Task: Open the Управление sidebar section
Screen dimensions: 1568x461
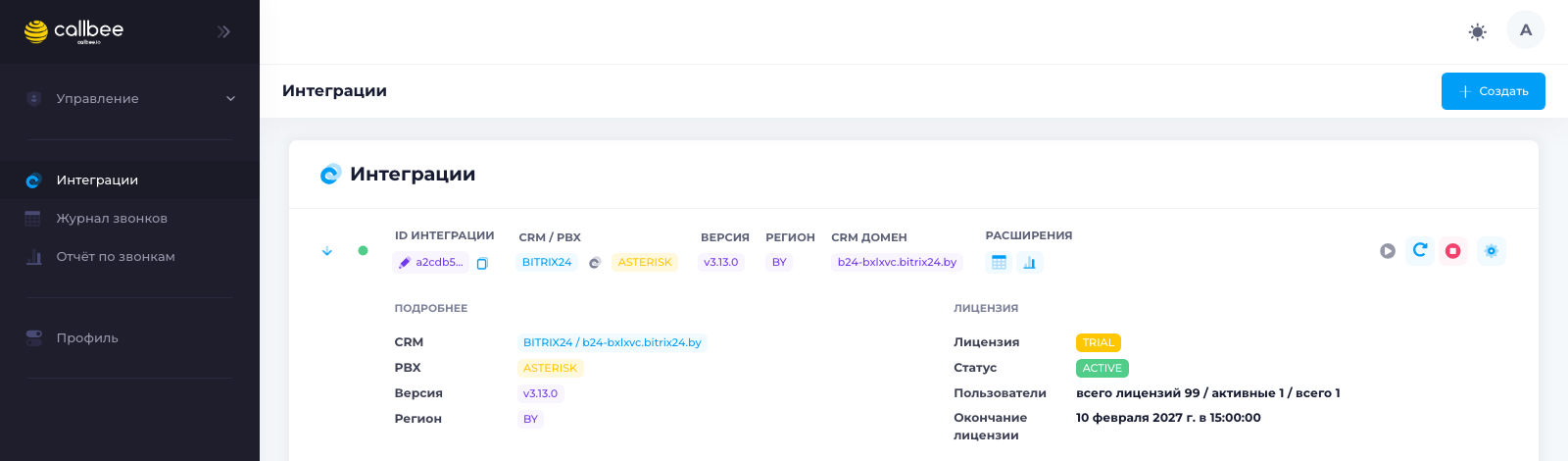Action: coord(130,98)
